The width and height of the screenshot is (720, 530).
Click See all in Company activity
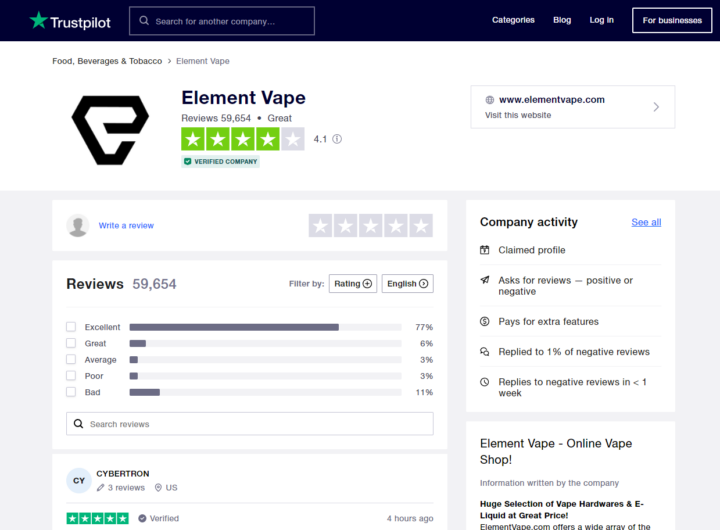coord(646,222)
